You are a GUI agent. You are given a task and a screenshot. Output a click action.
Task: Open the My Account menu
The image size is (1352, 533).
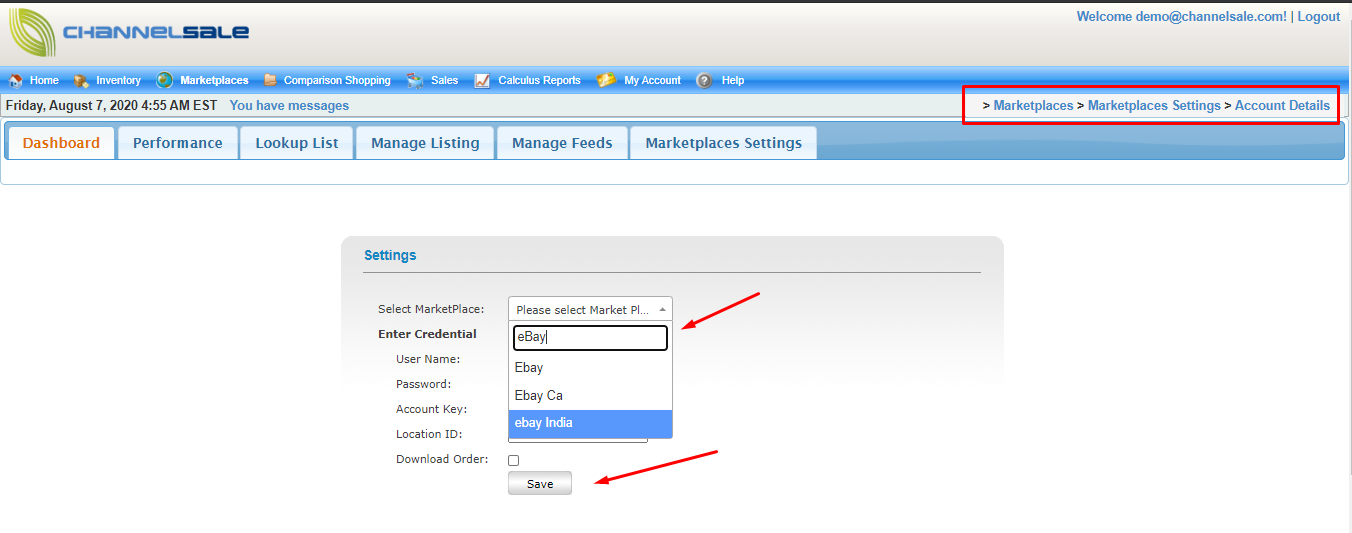pos(652,81)
